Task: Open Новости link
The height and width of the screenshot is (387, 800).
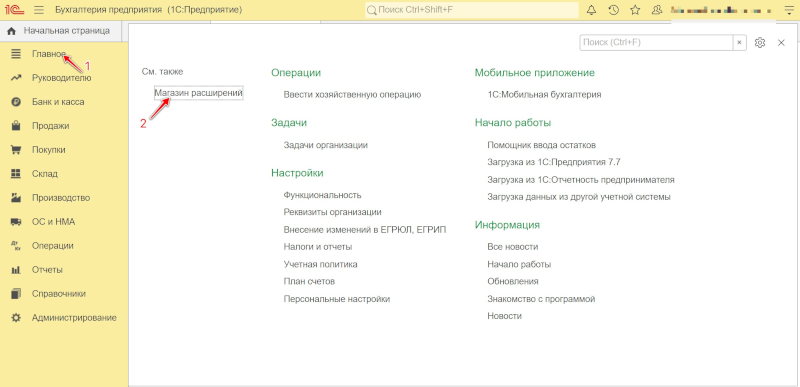Action: (505, 316)
